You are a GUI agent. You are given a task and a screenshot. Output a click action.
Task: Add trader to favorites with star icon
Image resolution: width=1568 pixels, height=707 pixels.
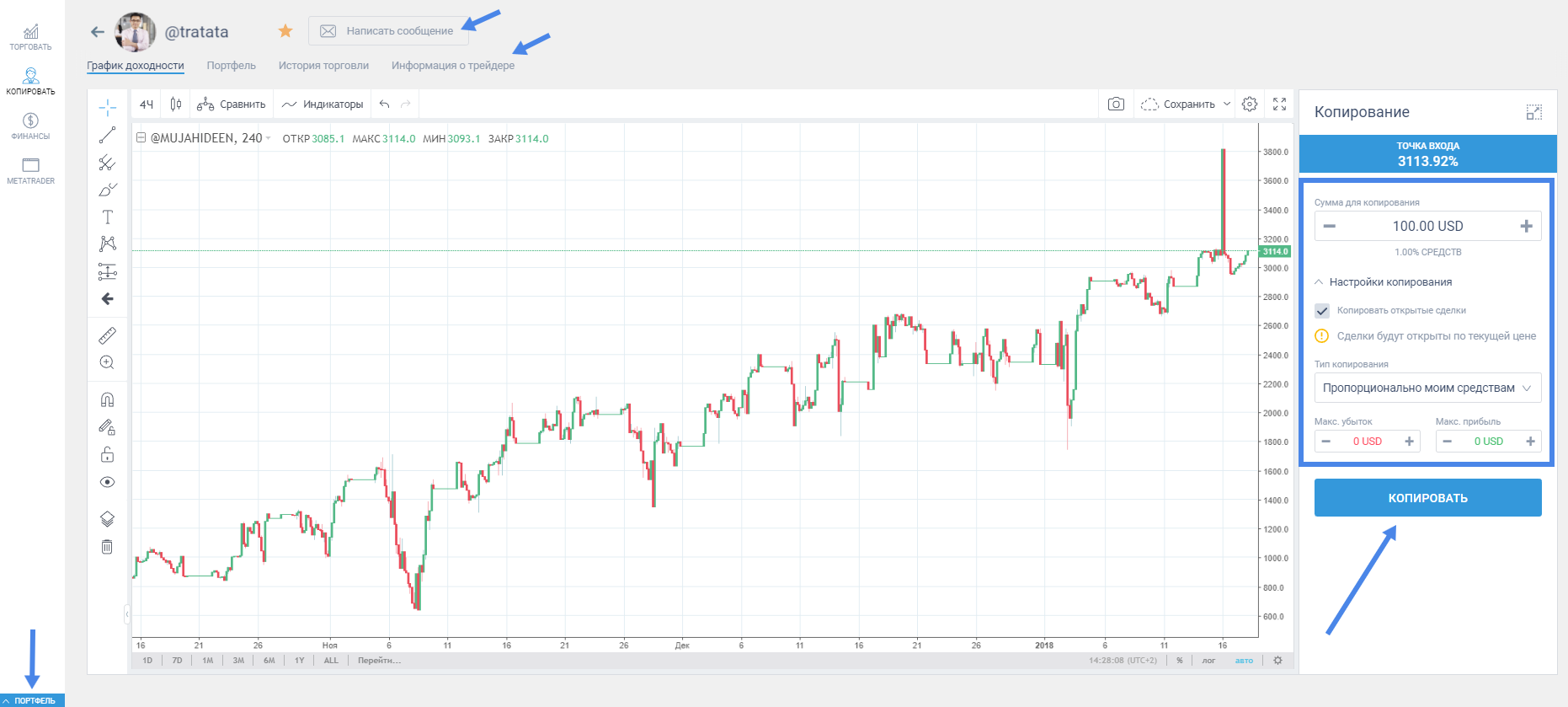[x=285, y=31]
